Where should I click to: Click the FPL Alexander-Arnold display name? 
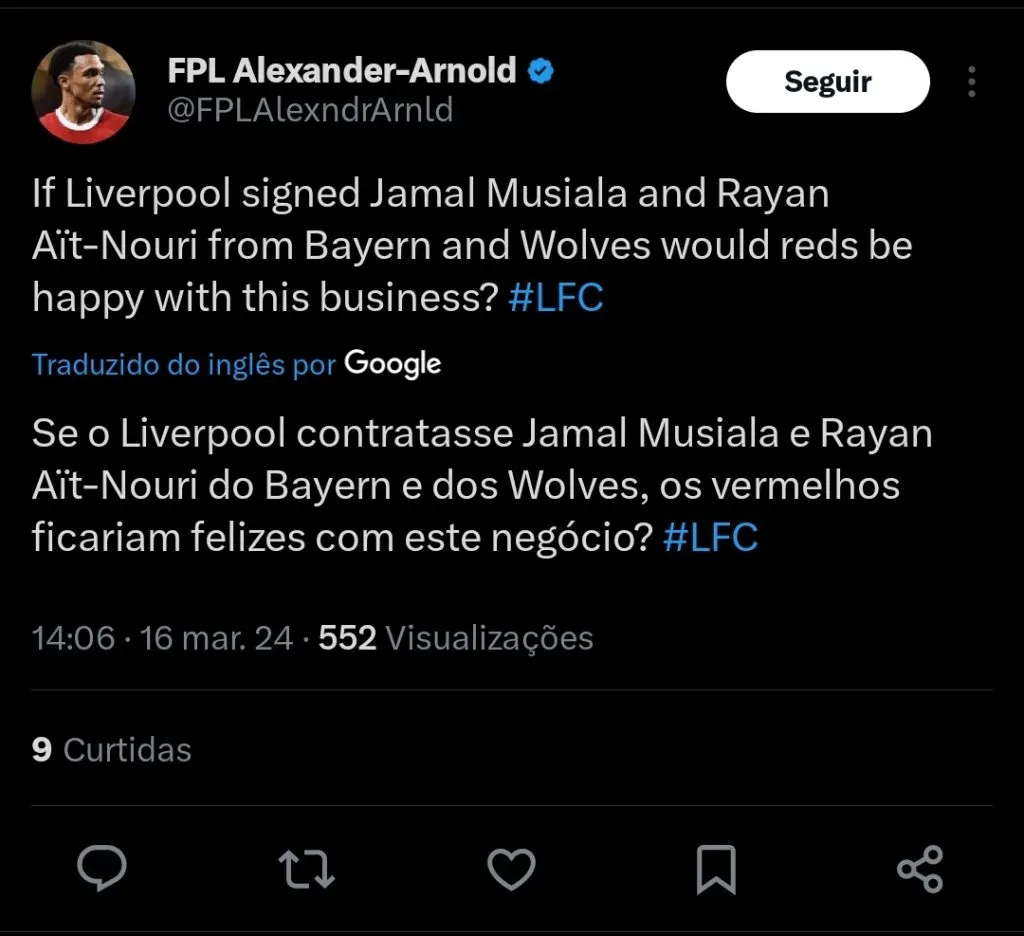[342, 72]
